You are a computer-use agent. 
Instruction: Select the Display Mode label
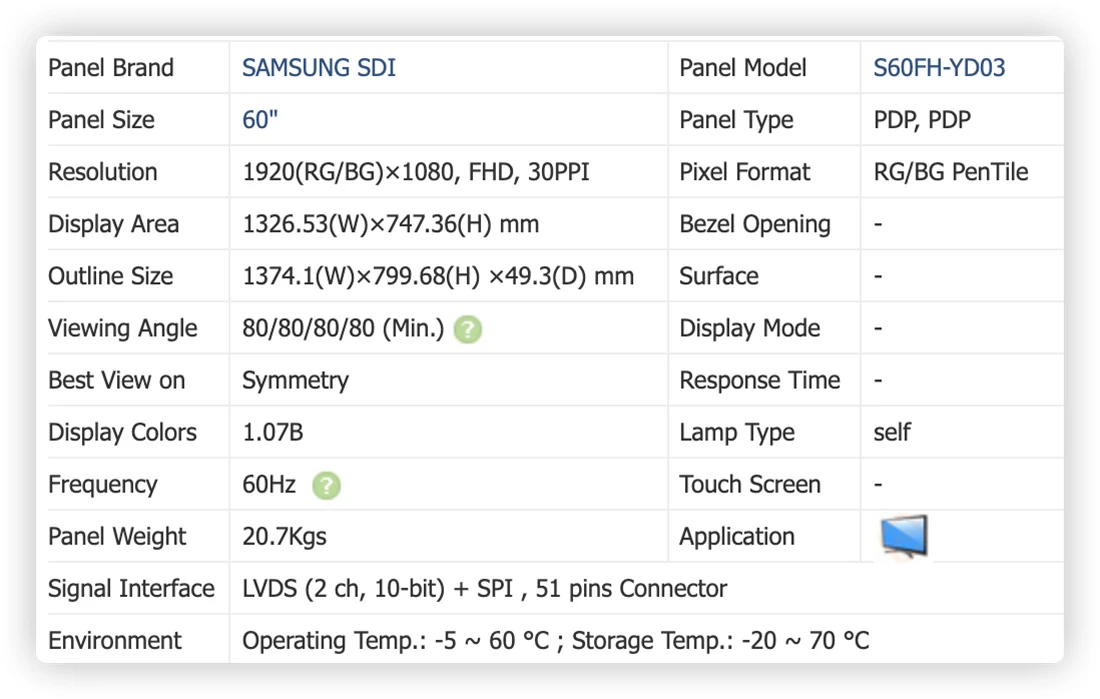click(x=750, y=328)
